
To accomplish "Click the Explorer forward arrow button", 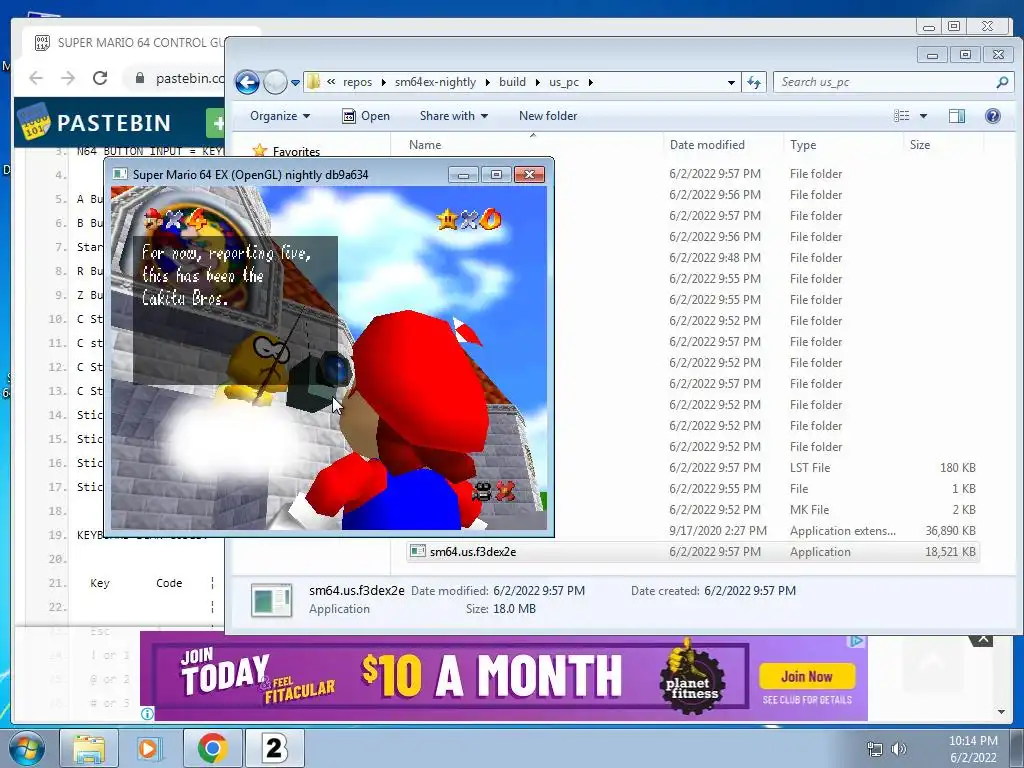I will 275,82.
